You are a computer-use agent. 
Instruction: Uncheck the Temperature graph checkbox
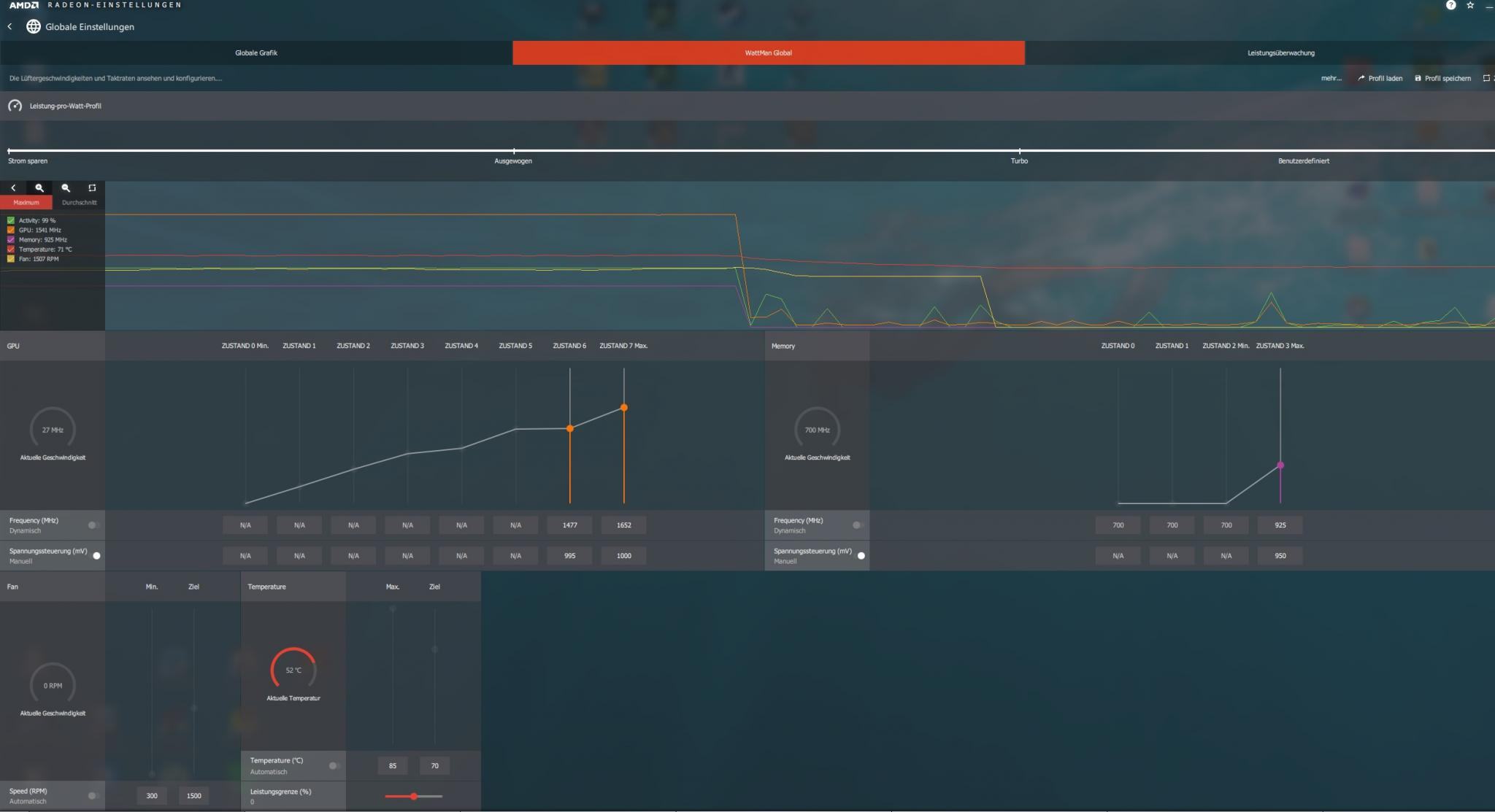11,250
